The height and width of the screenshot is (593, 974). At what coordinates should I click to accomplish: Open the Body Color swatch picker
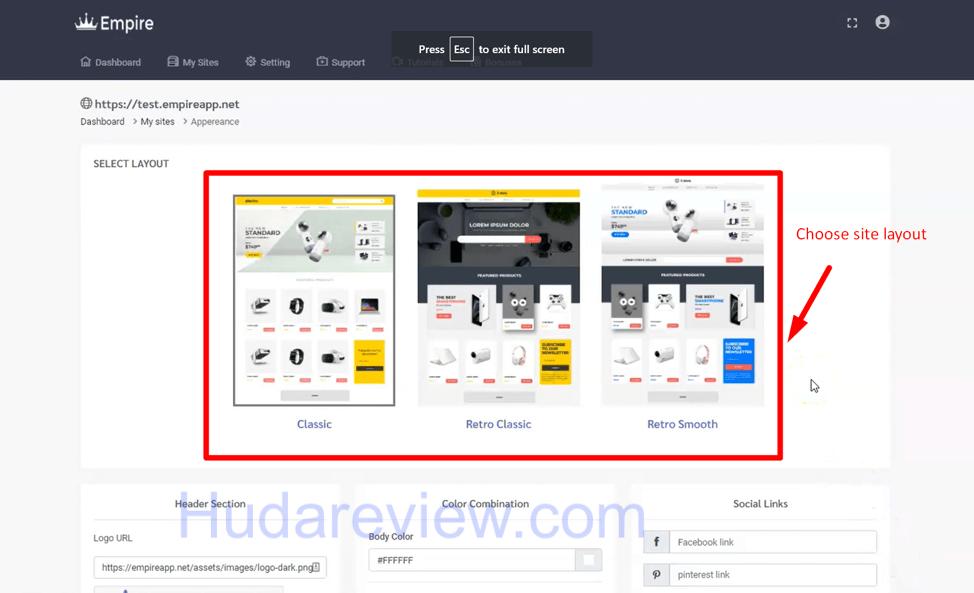point(588,560)
